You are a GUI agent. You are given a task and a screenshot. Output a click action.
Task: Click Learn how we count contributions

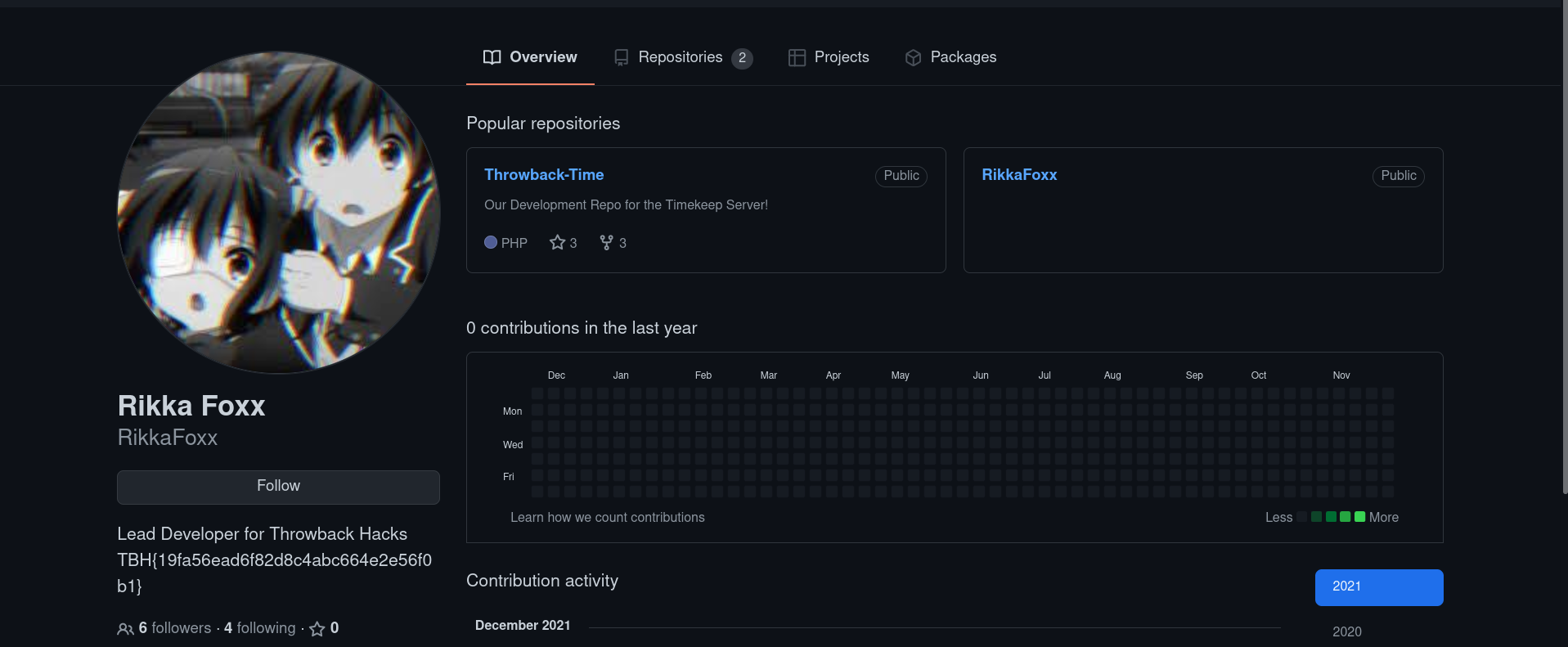(x=607, y=518)
